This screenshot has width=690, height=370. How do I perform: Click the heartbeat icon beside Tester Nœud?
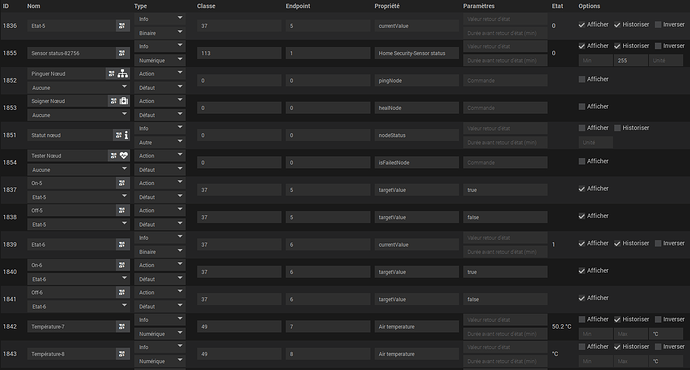tap(124, 156)
